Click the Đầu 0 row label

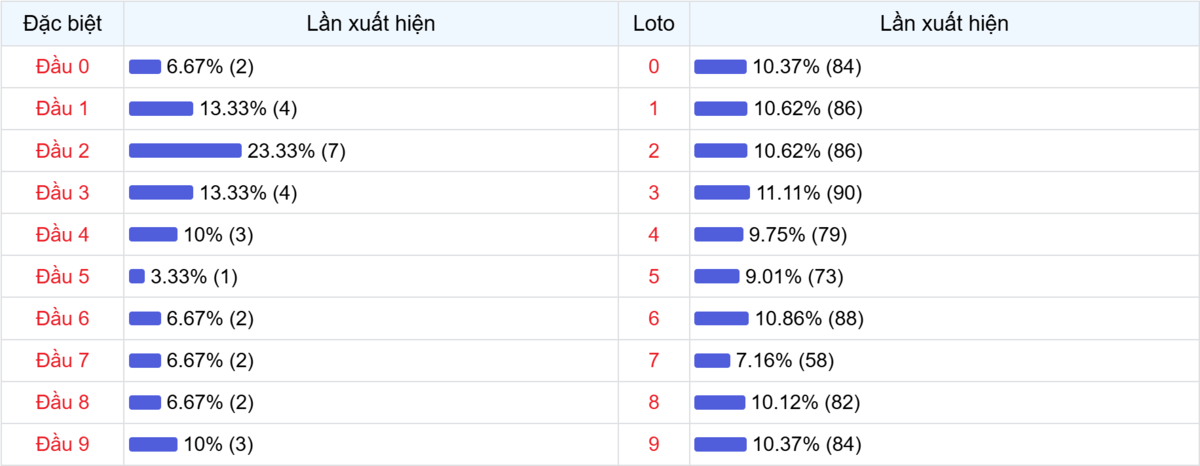click(x=62, y=67)
